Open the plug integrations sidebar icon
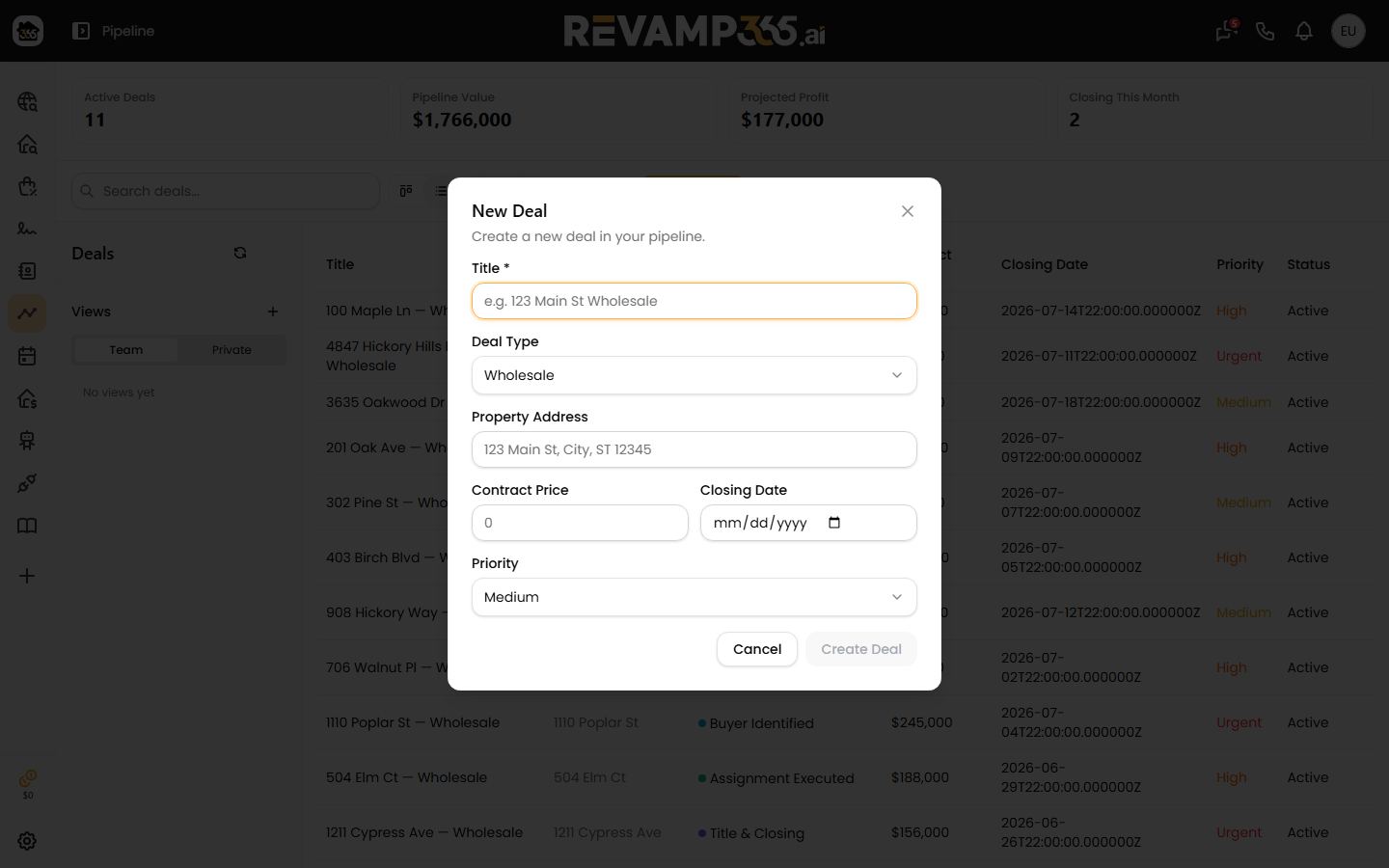The height and width of the screenshot is (868, 1389). 27,483
